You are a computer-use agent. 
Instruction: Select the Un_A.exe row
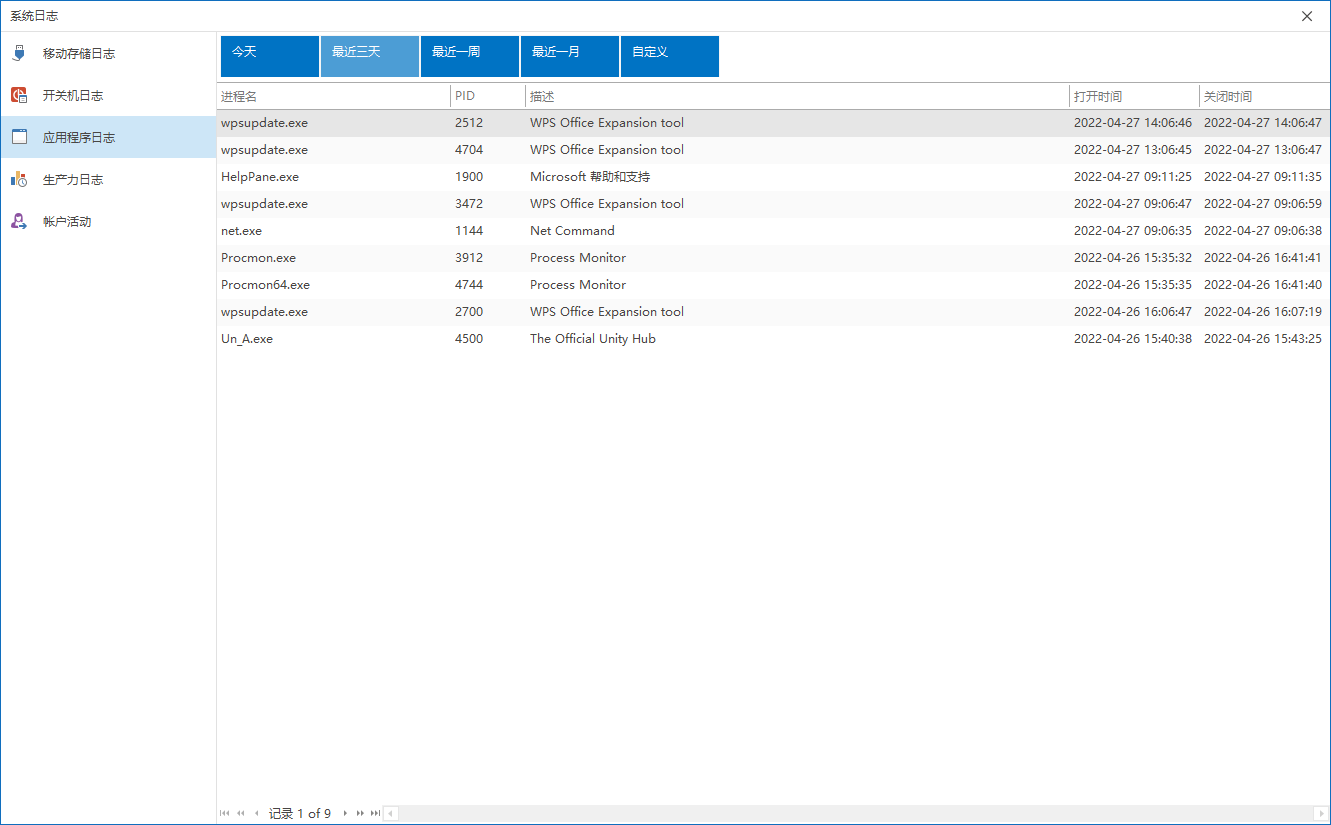coord(773,339)
